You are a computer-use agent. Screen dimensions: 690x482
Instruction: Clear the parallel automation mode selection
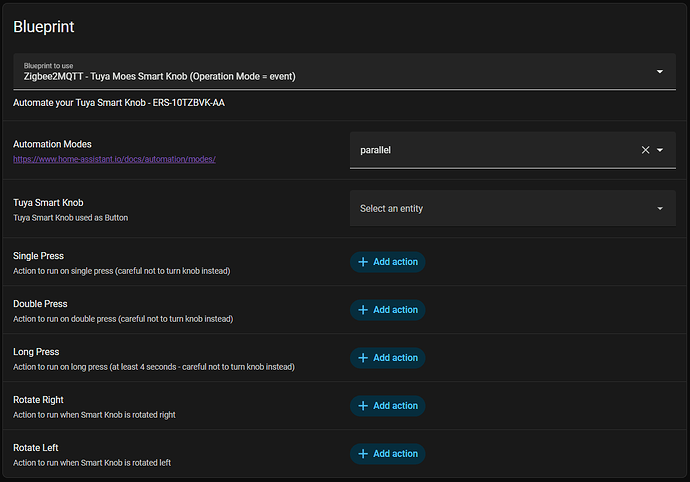tap(645, 150)
